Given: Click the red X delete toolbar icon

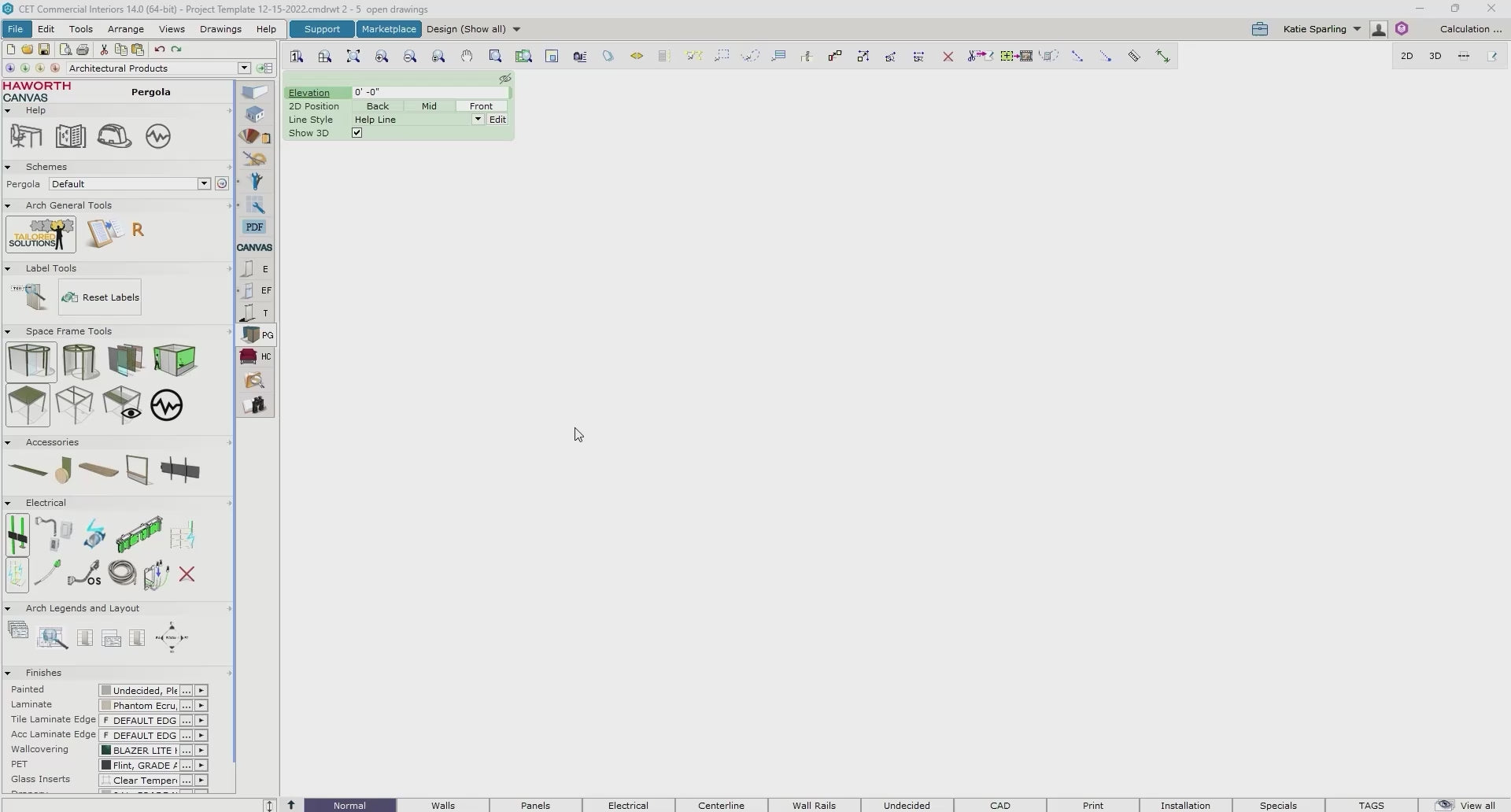Looking at the screenshot, I should [948, 57].
